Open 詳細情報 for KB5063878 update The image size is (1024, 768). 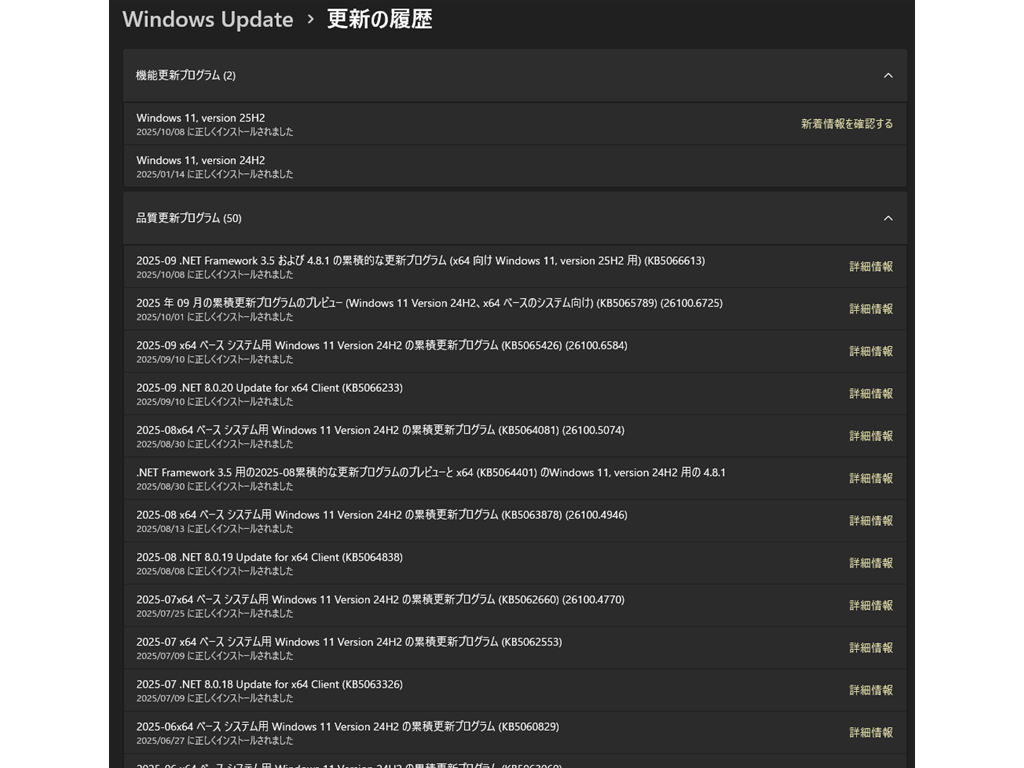[x=870, y=521]
